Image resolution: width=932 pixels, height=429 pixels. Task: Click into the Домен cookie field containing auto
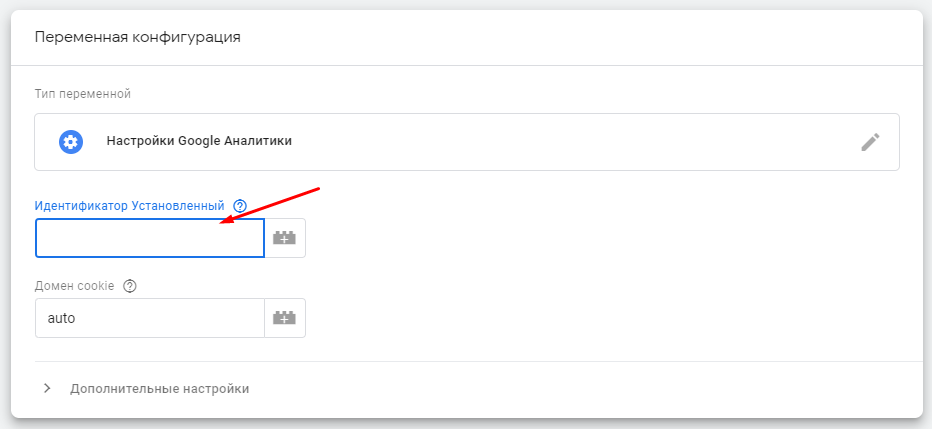(x=150, y=318)
